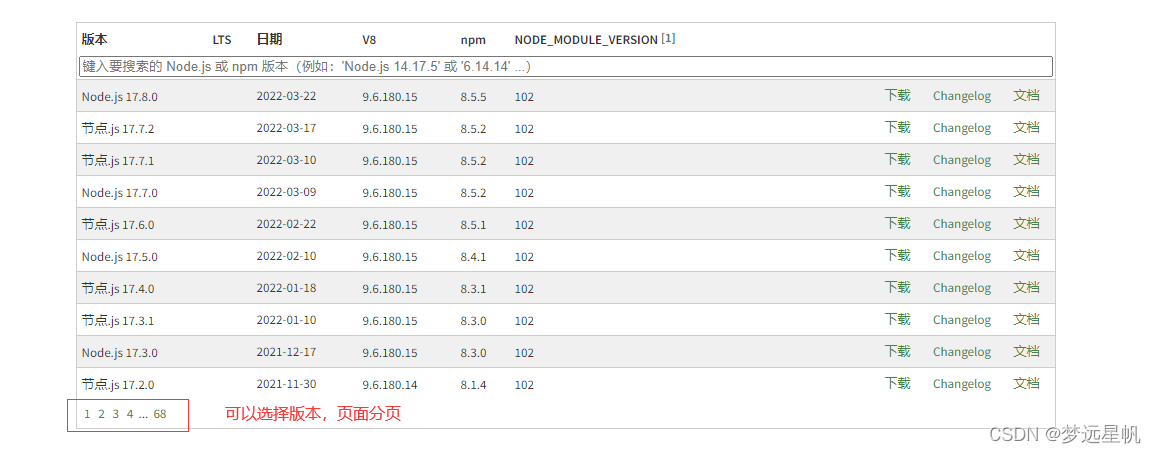Open Changelog for Node.js 17.8.0
Viewport: 1156px width, 453px height.
(961, 96)
